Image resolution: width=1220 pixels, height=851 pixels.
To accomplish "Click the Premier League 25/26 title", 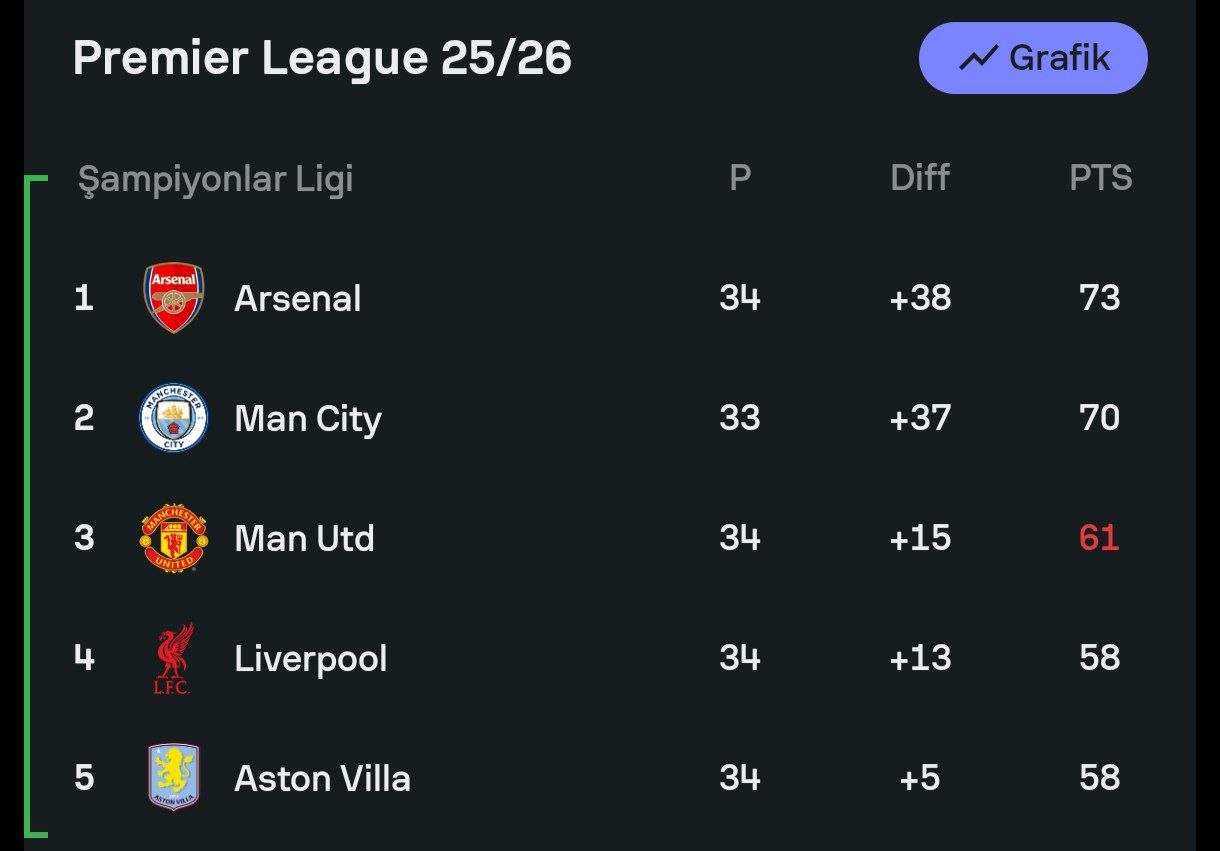I will (322, 58).
